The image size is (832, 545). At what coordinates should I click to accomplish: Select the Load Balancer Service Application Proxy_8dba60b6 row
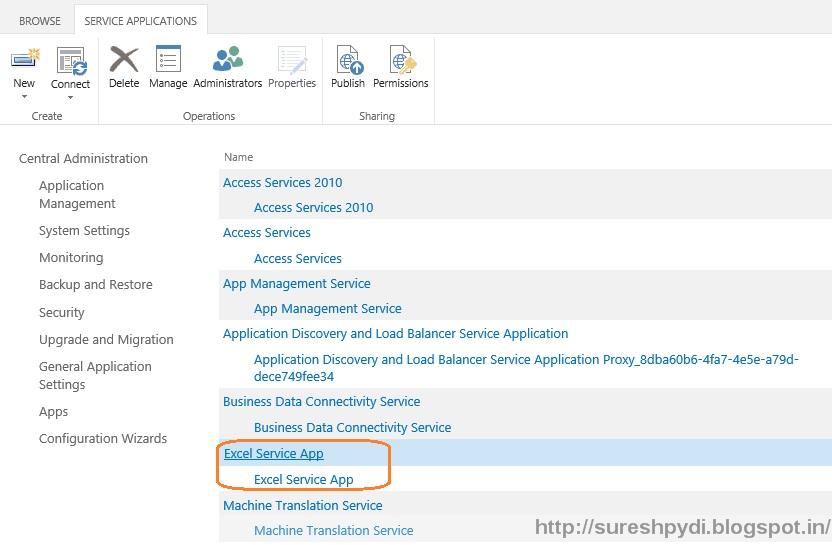point(526,368)
